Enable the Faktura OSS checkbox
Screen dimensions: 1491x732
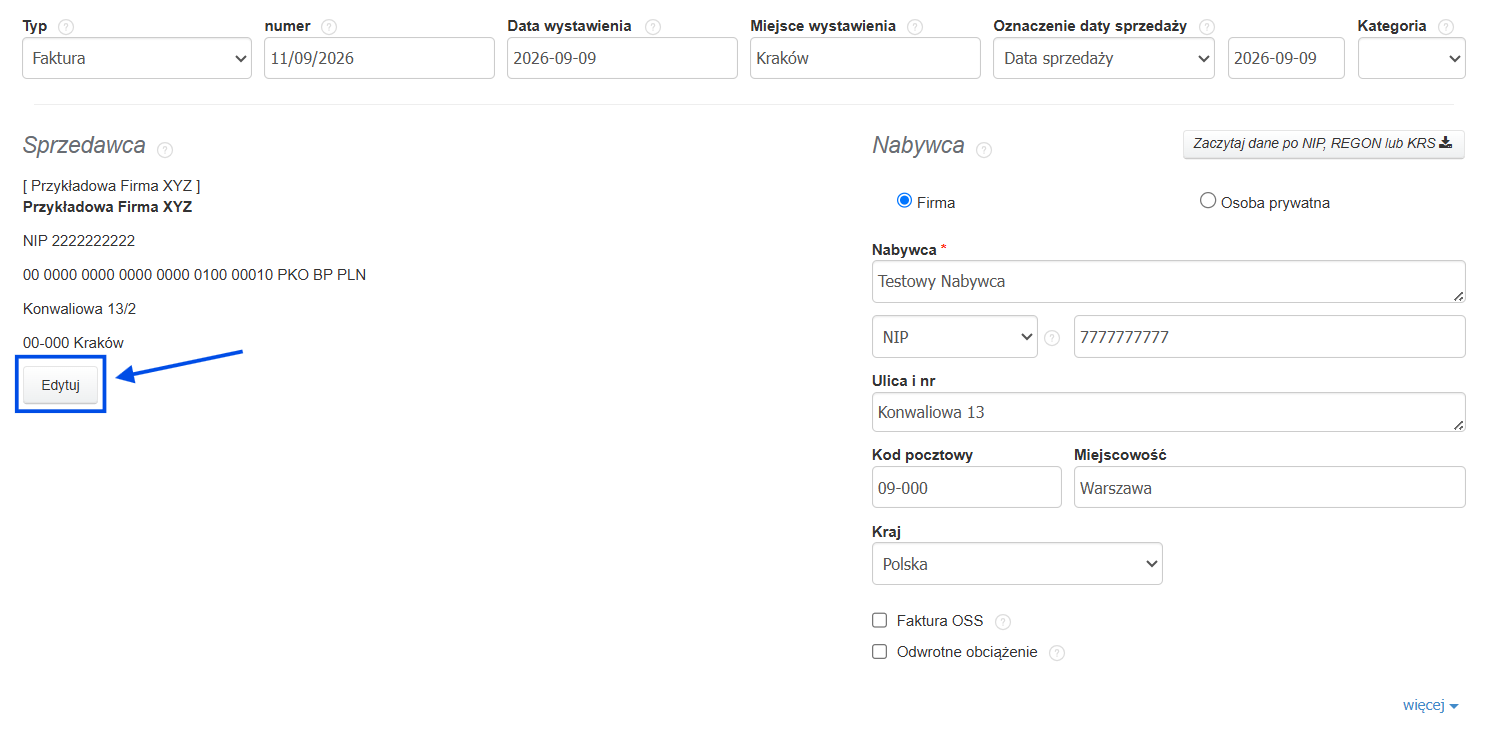(880, 620)
